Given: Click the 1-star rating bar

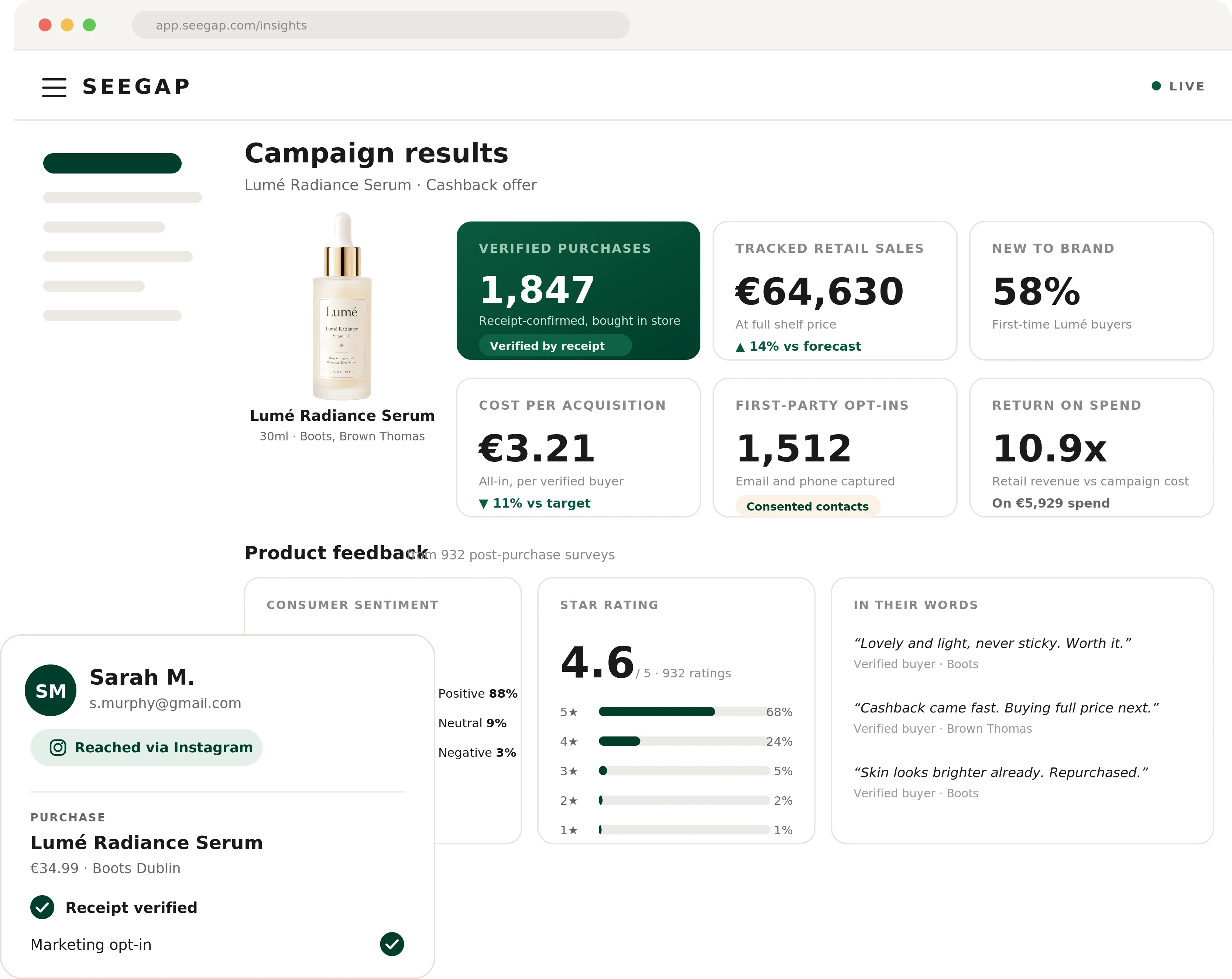Looking at the screenshot, I should (x=684, y=829).
